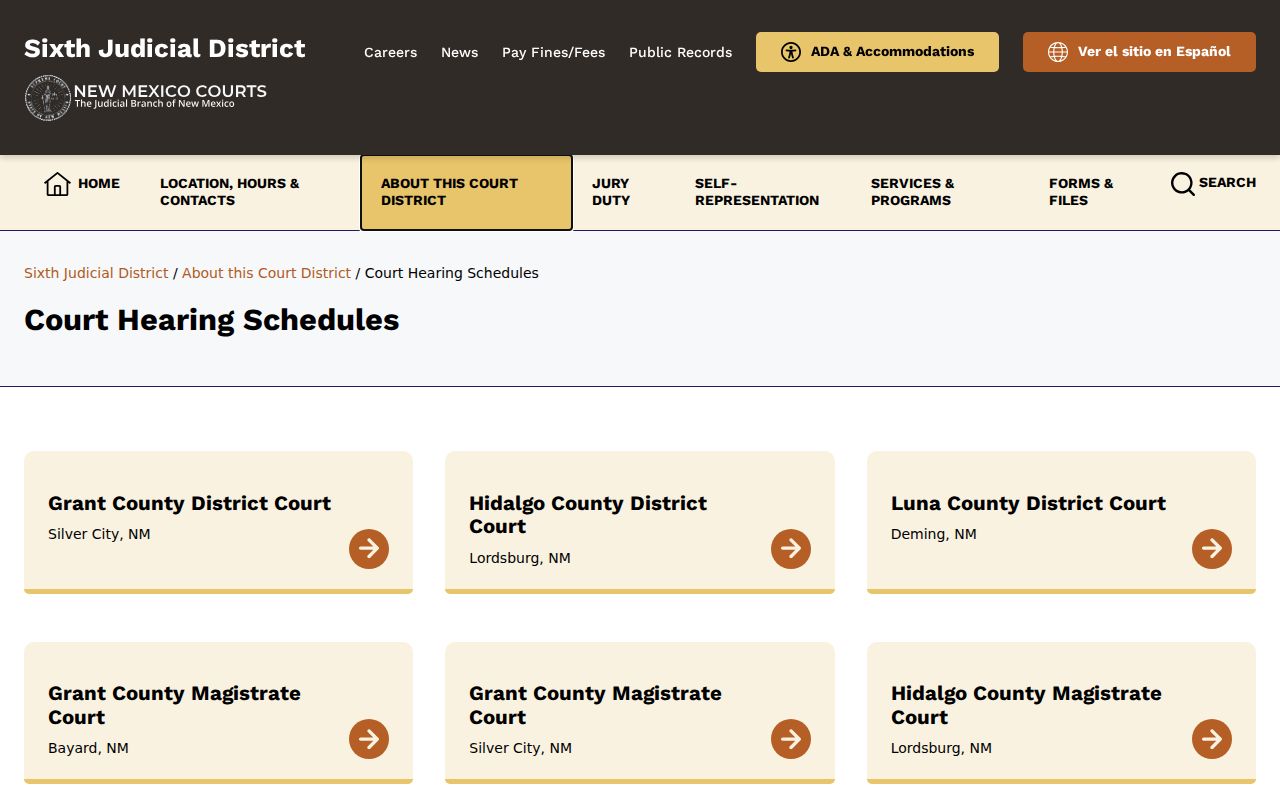The width and height of the screenshot is (1280, 800).
Task: Click the magnifying glass search icon
Action: point(1182,184)
